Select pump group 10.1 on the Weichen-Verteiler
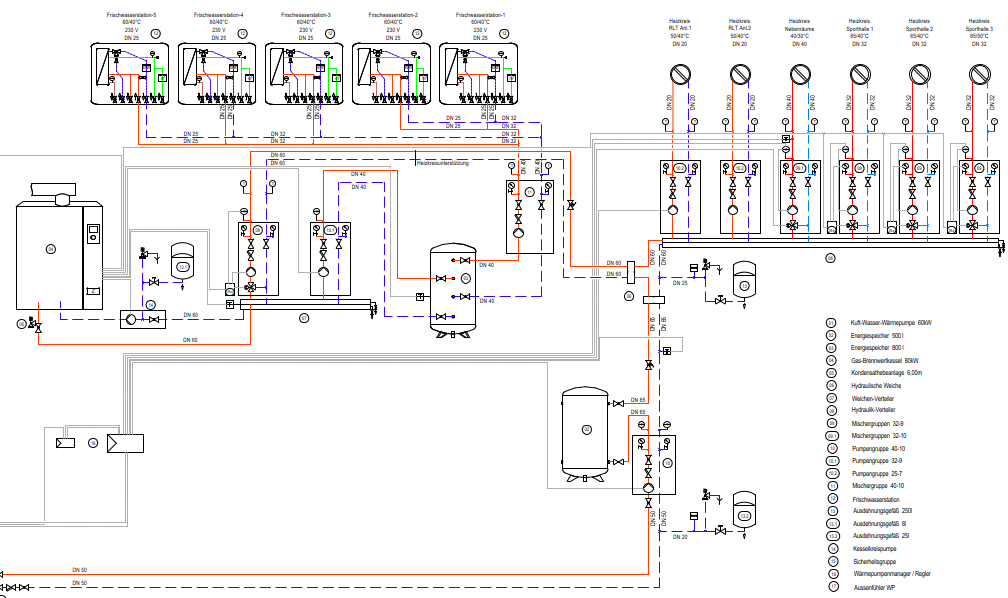 click(330, 258)
